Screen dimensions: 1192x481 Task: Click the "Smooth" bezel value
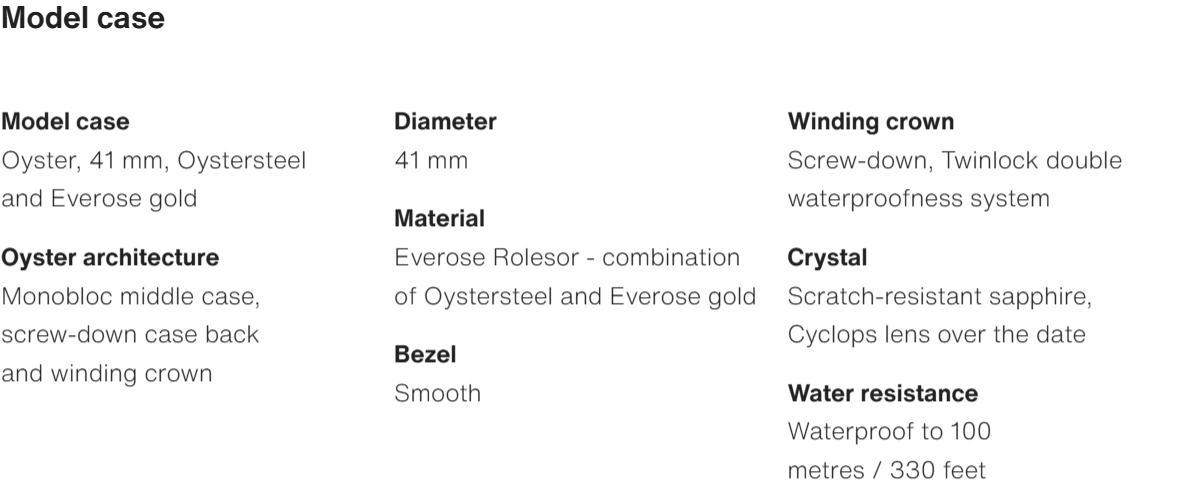[x=437, y=393]
